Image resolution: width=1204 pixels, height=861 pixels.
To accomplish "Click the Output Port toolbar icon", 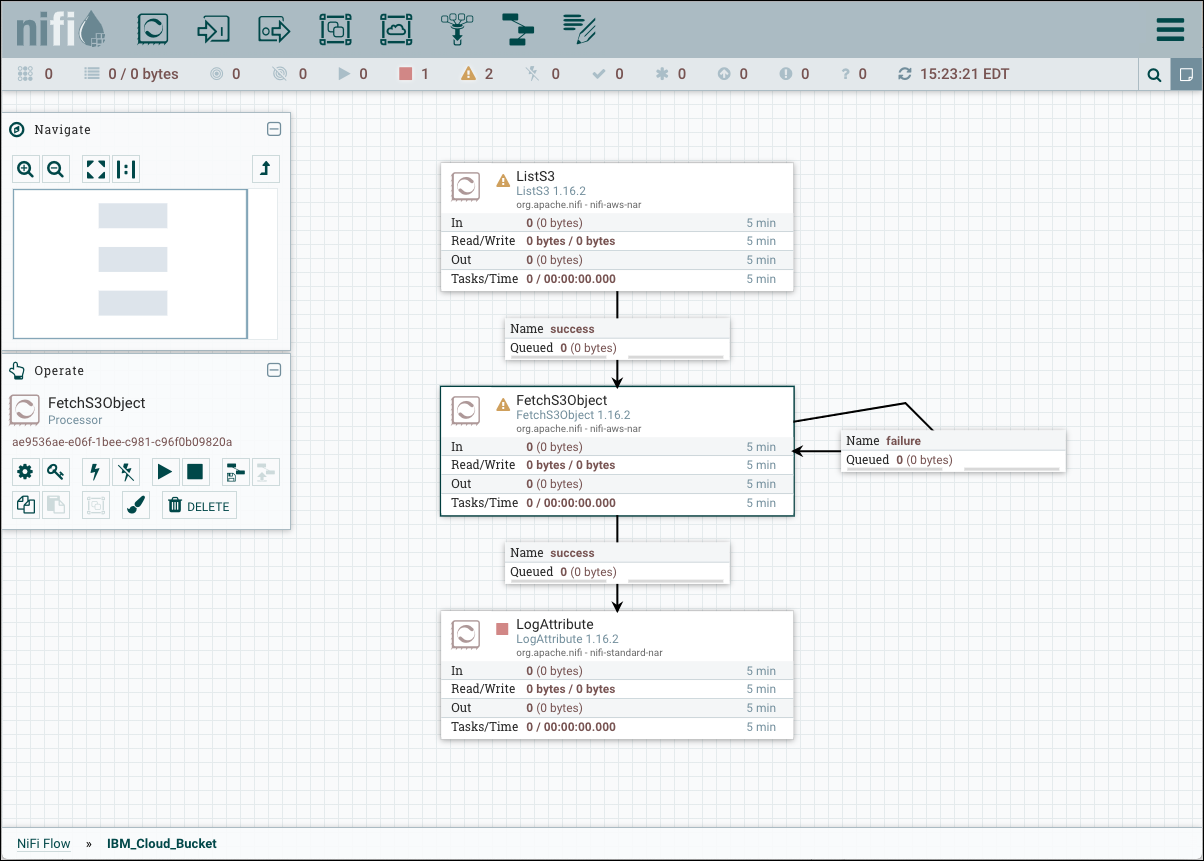I will click(274, 29).
